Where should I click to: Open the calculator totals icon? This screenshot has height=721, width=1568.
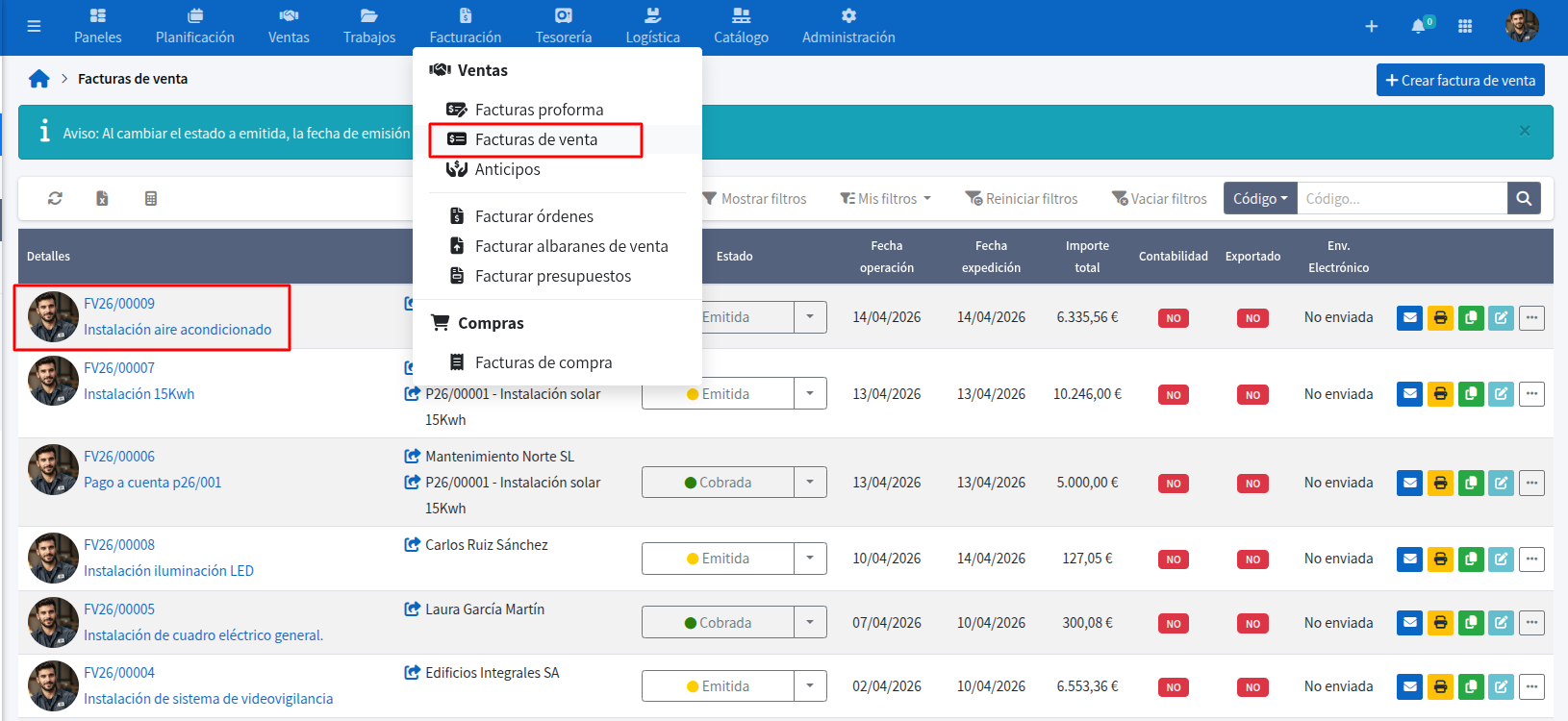pos(150,198)
